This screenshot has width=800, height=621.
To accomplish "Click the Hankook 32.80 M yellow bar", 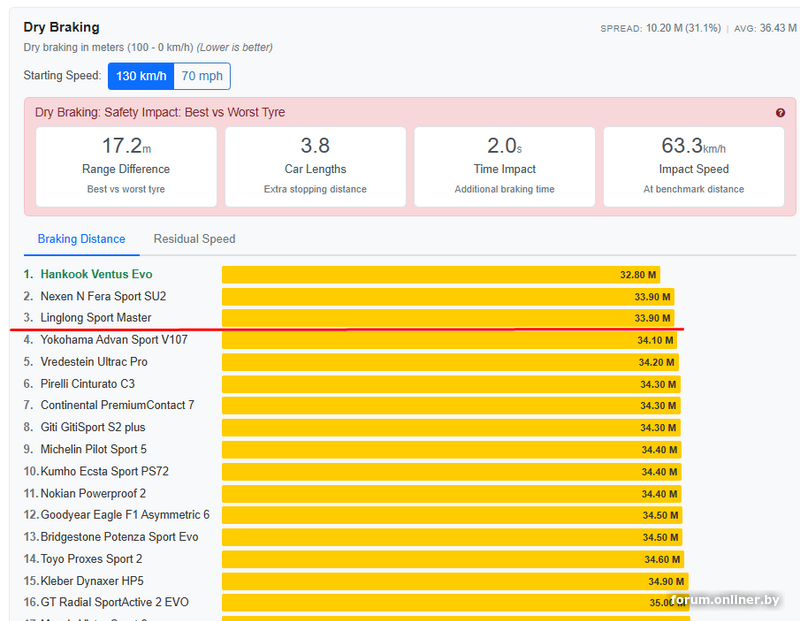I will (440, 274).
